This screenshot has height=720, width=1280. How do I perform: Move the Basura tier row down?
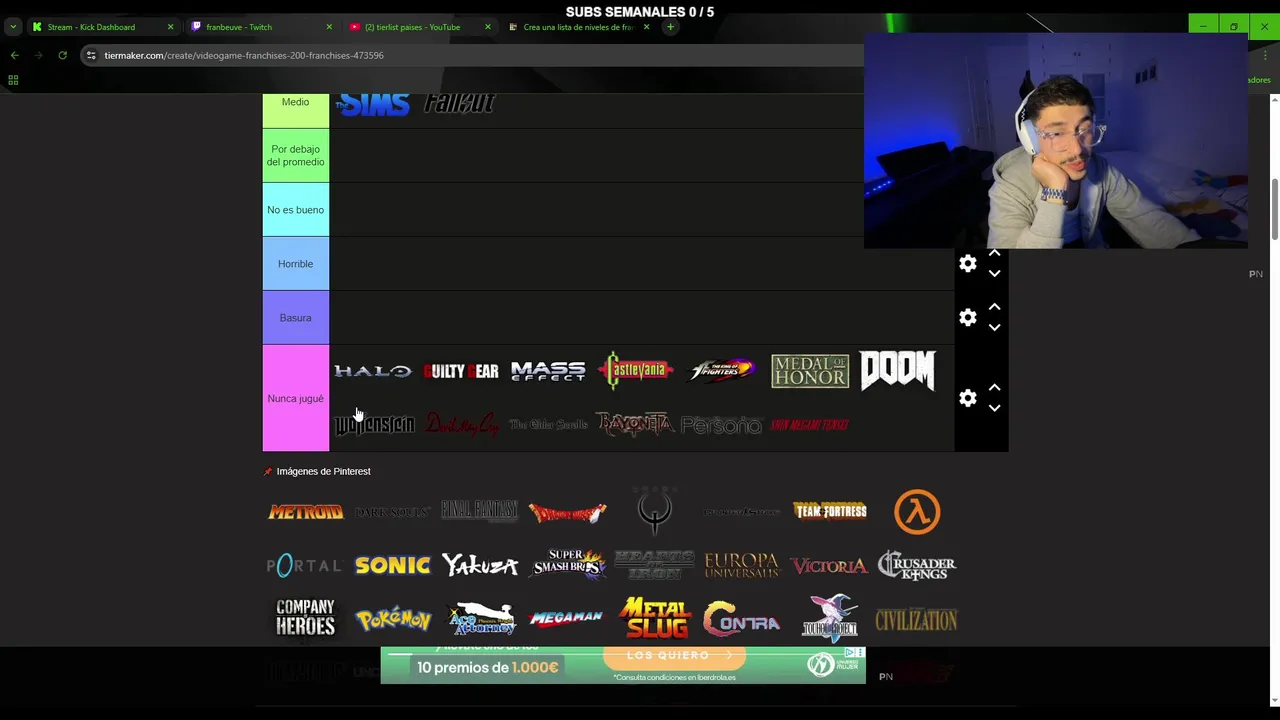[994, 328]
